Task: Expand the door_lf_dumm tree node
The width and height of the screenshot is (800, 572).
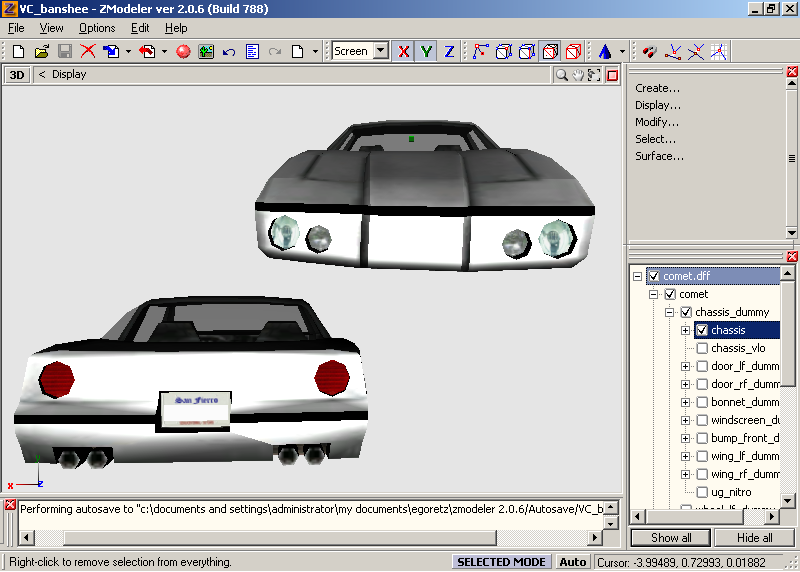Action: pos(686,366)
